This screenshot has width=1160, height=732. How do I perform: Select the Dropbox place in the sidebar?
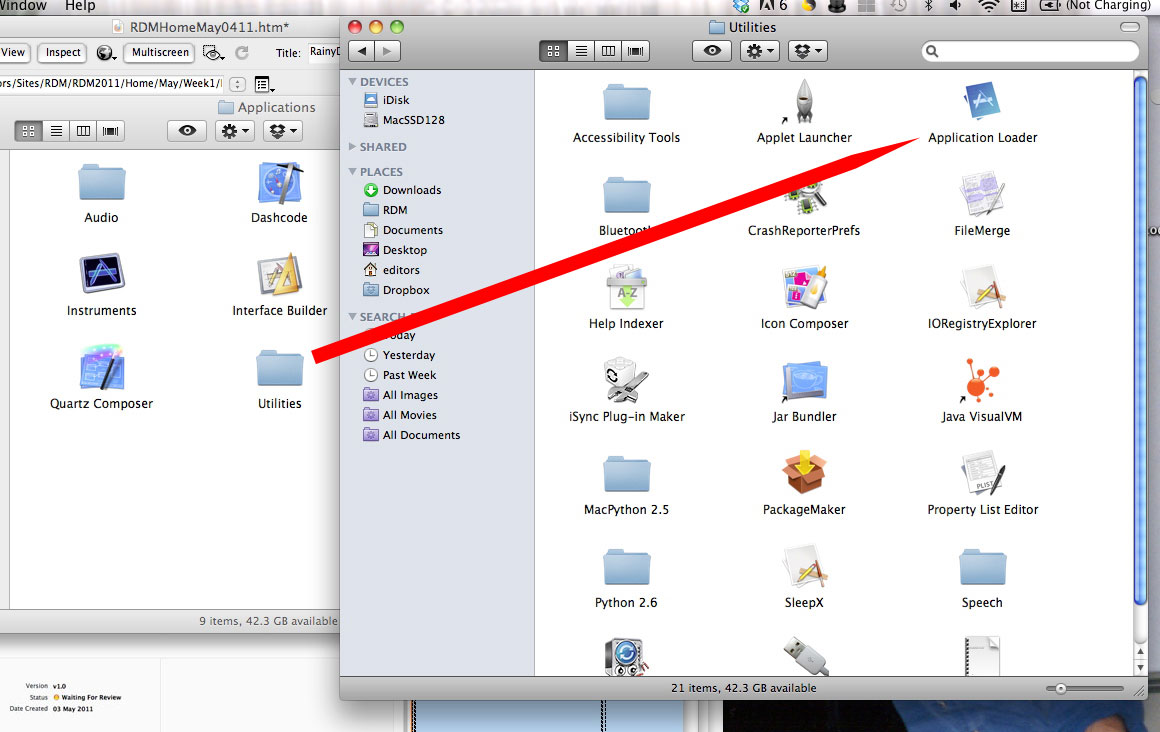click(405, 290)
